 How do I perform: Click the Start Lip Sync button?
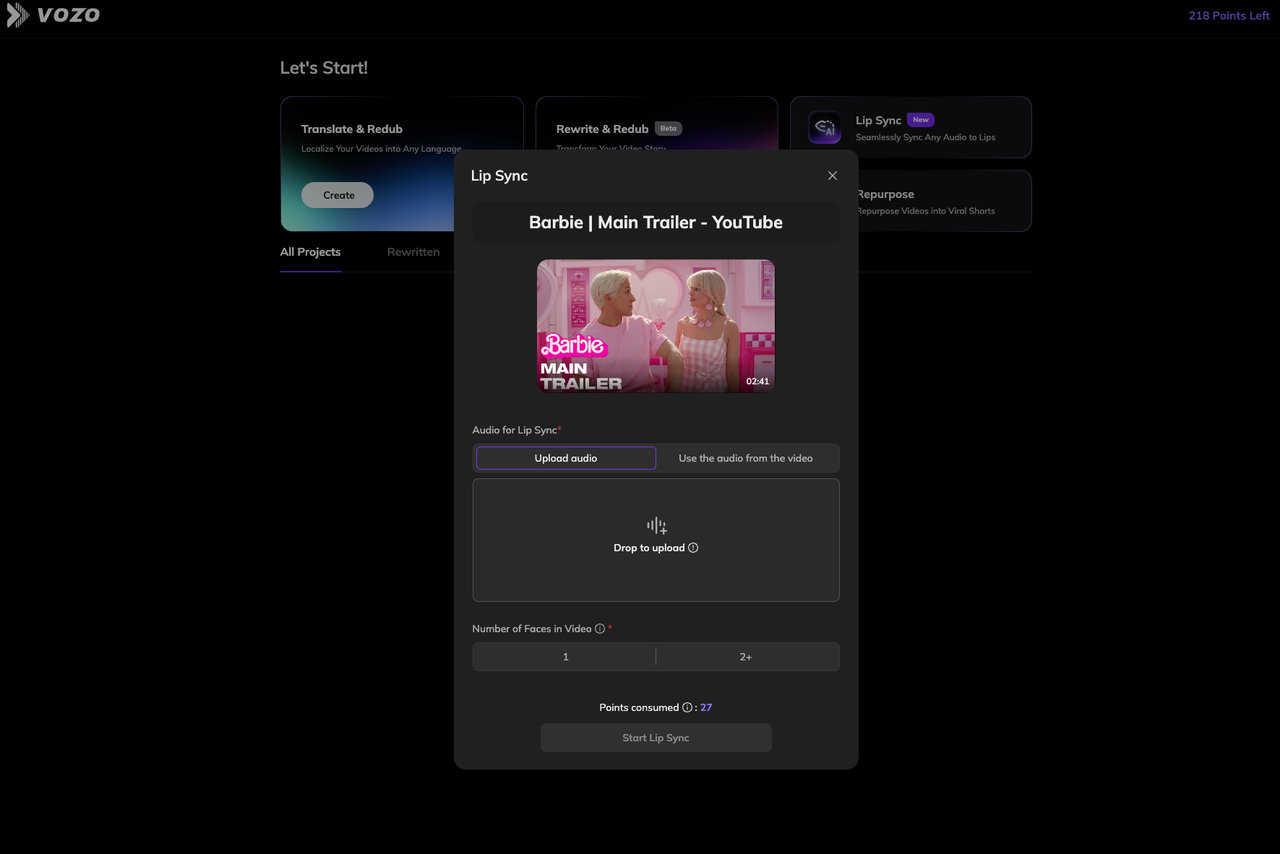[x=656, y=738]
